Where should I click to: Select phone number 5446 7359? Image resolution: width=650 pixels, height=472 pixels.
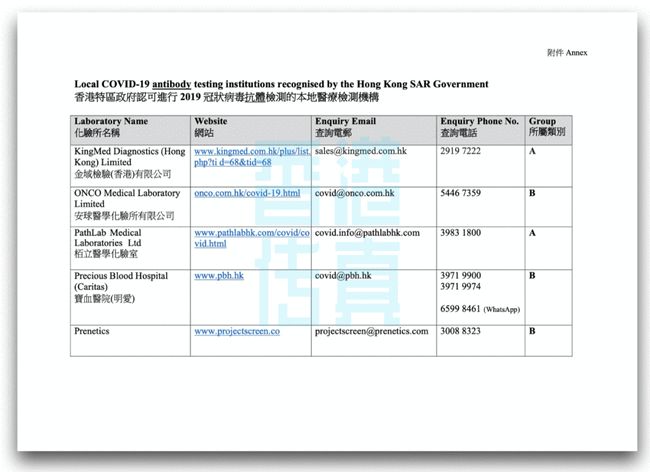click(x=460, y=193)
